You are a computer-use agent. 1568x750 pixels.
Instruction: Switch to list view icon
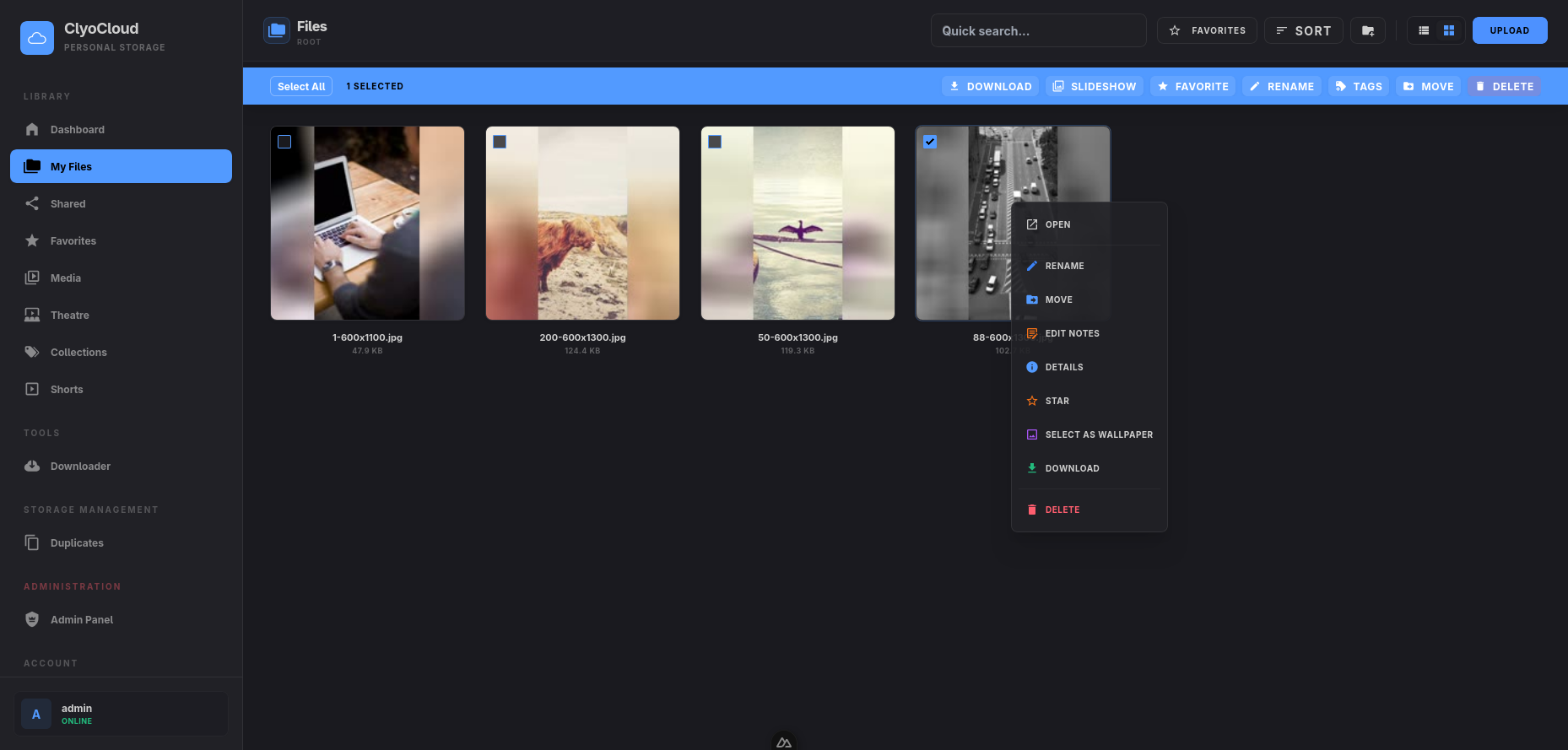1424,30
